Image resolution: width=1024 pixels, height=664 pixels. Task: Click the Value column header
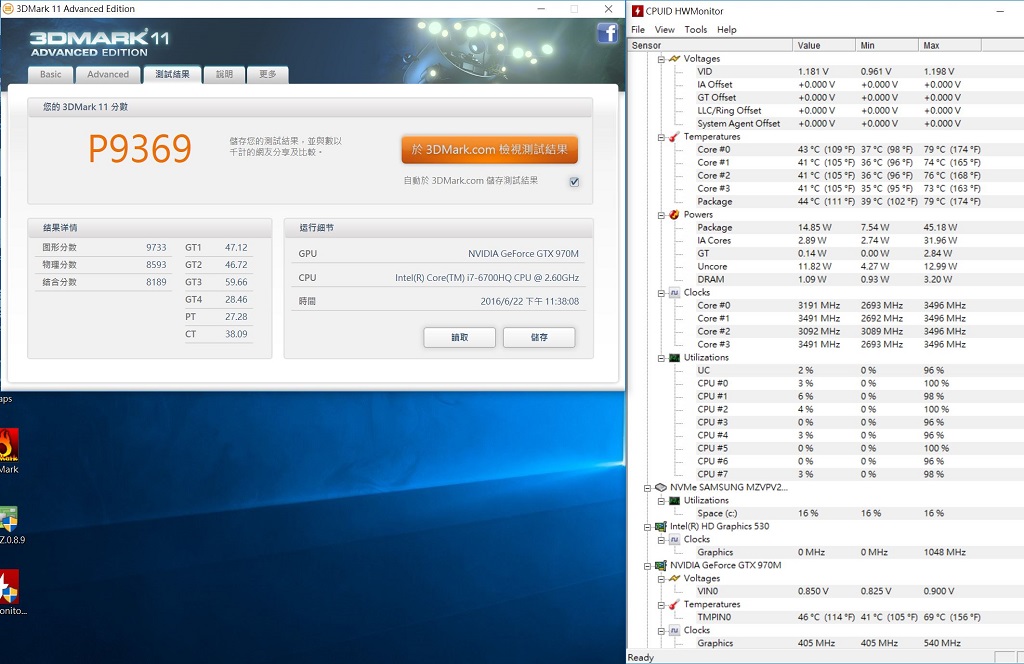coord(824,45)
